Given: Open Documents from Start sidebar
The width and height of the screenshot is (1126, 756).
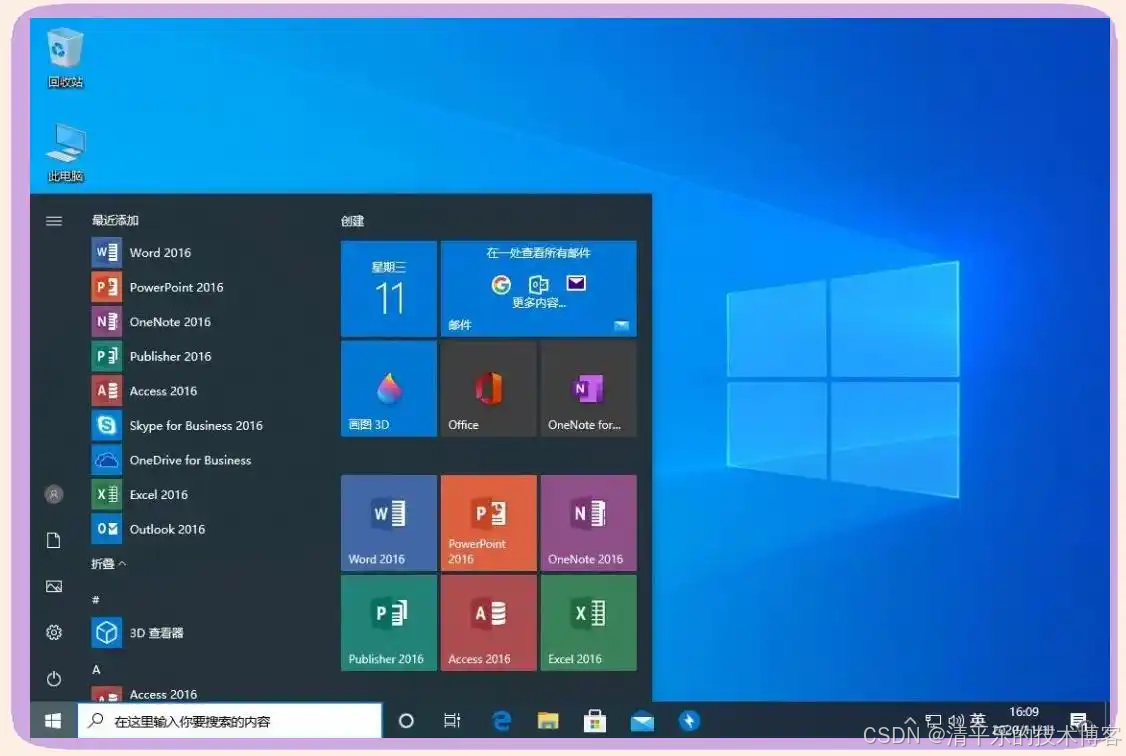Looking at the screenshot, I should pyautogui.click(x=54, y=541).
